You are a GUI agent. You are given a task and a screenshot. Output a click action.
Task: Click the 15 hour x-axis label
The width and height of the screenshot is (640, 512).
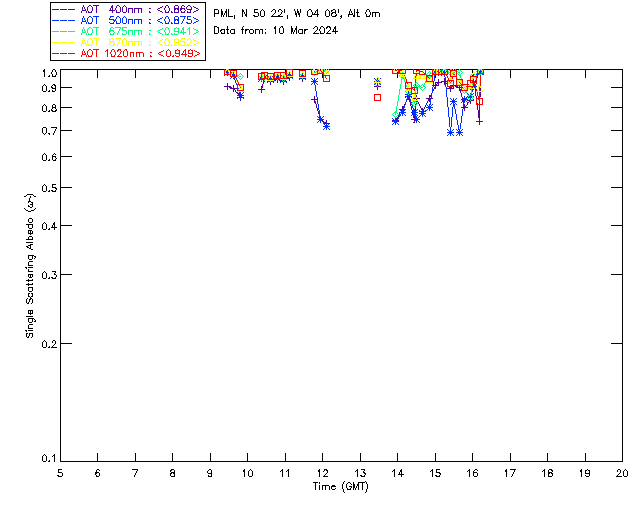tap(435, 473)
